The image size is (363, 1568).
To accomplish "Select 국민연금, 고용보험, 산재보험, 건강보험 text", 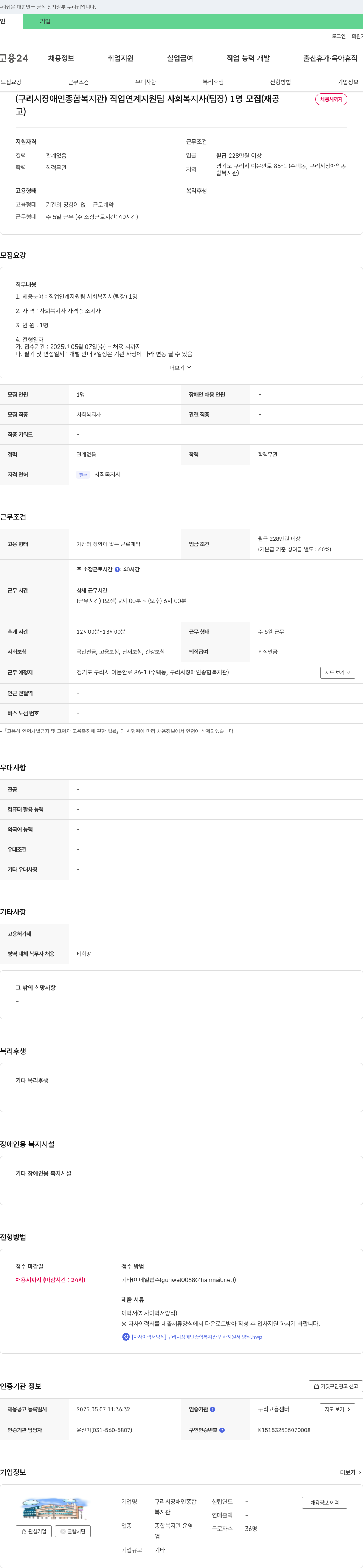I will (x=121, y=652).
